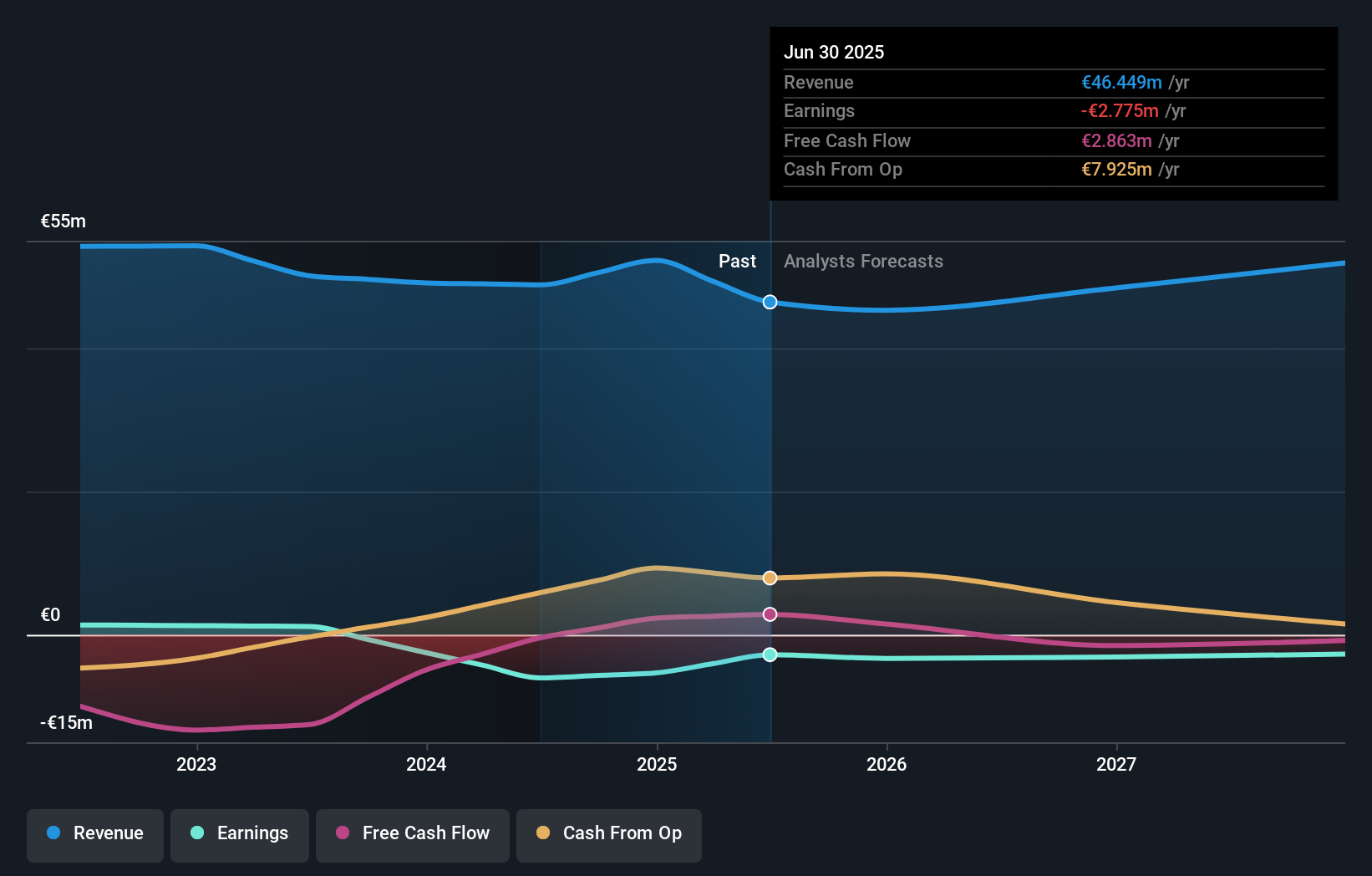Toggle the Revenue series visibility
Viewport: 1372px width, 876px height.
pos(94,833)
